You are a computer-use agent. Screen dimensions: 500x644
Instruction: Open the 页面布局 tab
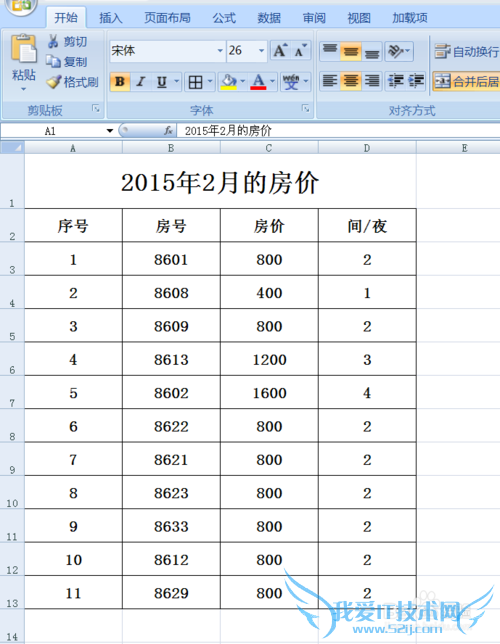(167, 18)
